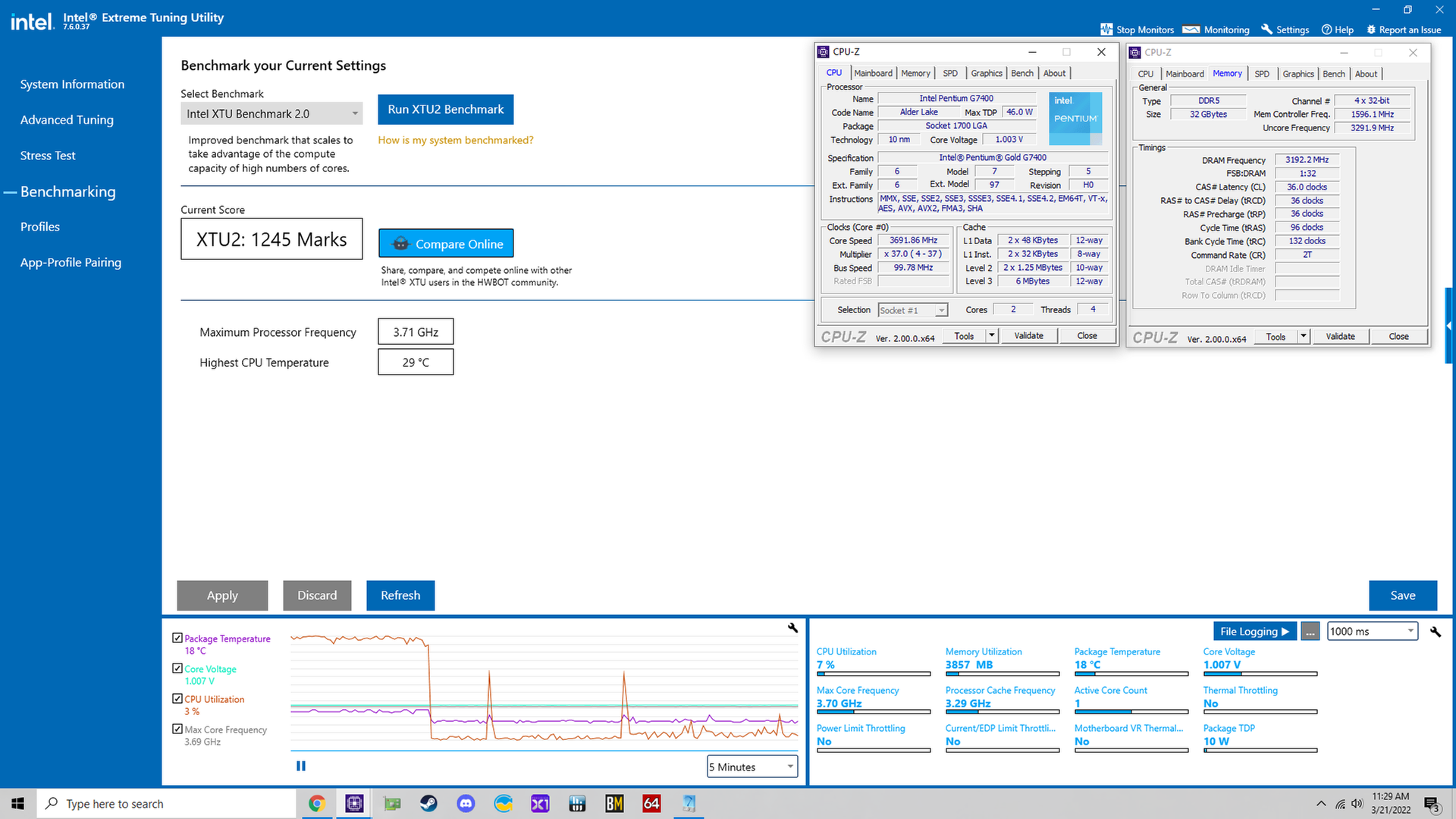
Task: Click the taskbar clock showing 11:29 AM
Action: pos(1391,803)
